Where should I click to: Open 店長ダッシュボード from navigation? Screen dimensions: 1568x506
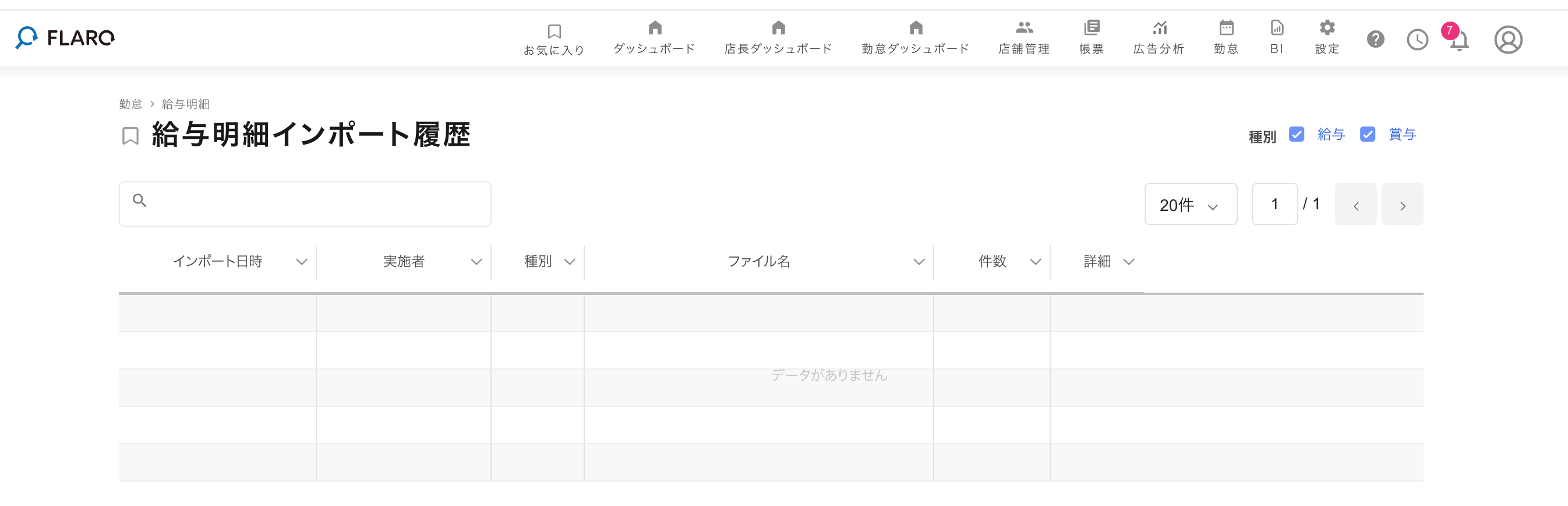pyautogui.click(x=778, y=38)
